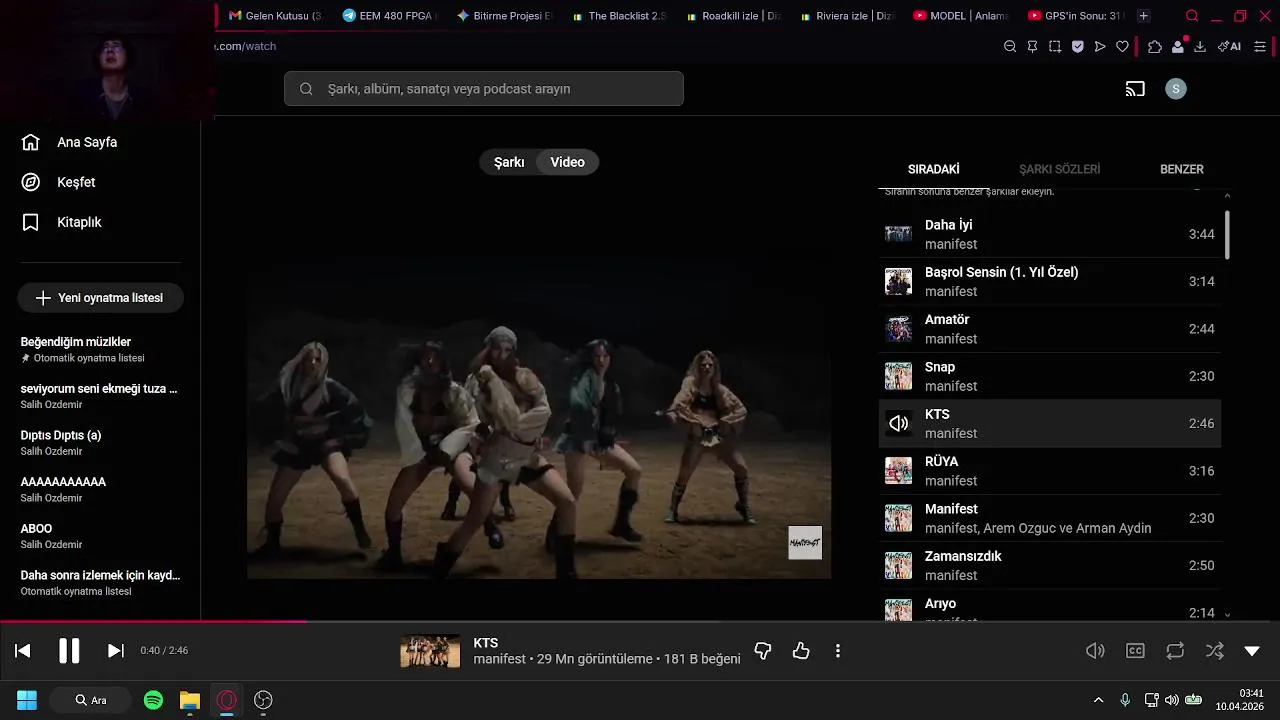The height and width of the screenshot is (720, 1280).
Task: Open File Explorer from the taskbar
Action: point(190,700)
